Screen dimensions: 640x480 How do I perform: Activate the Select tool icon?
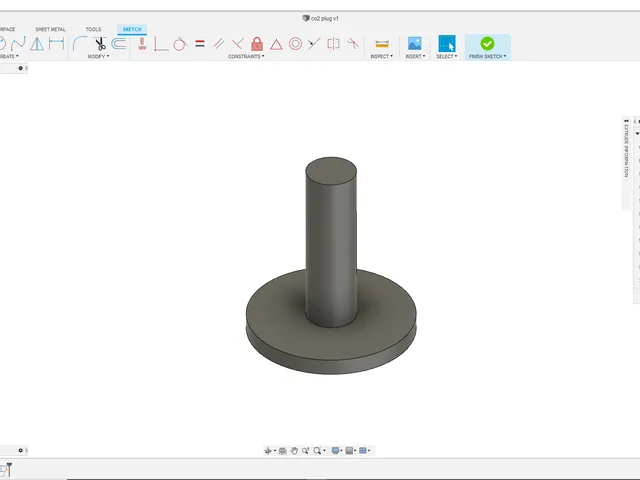click(447, 43)
